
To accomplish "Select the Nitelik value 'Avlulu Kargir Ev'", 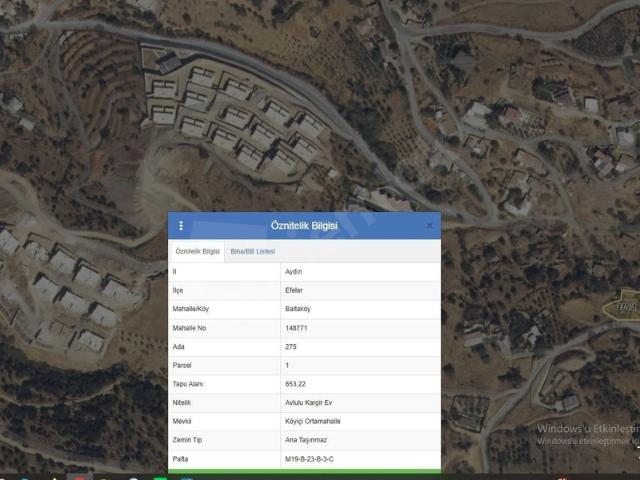I will tap(309, 403).
